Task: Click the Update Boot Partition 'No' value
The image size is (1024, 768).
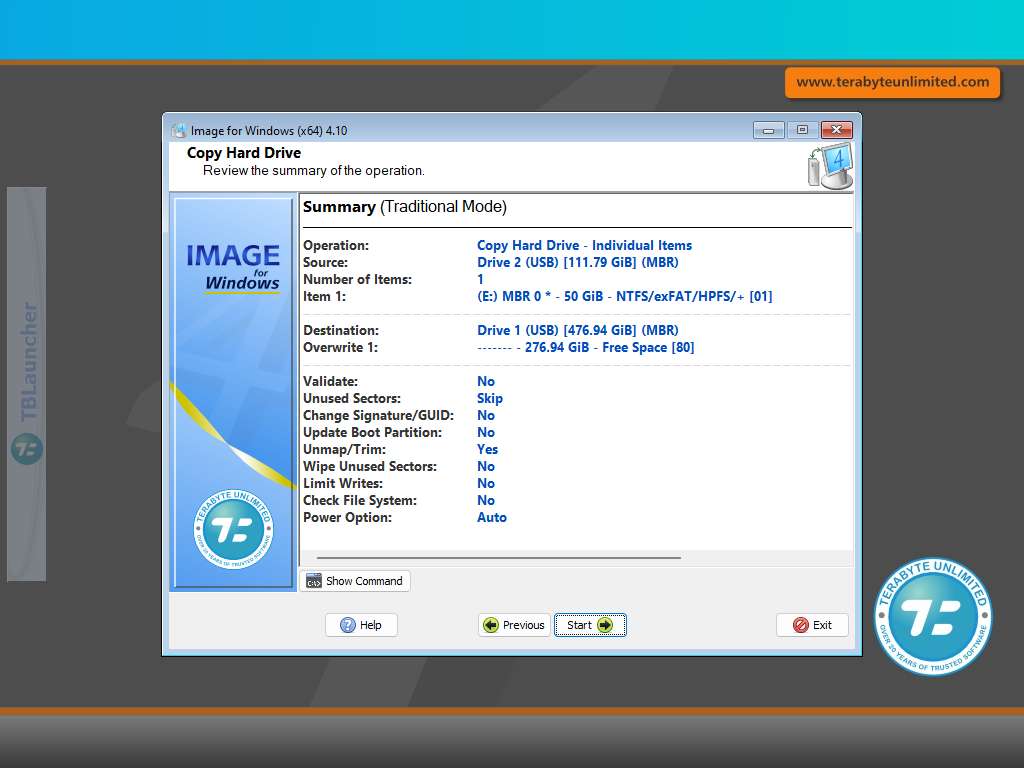Action: pos(486,432)
